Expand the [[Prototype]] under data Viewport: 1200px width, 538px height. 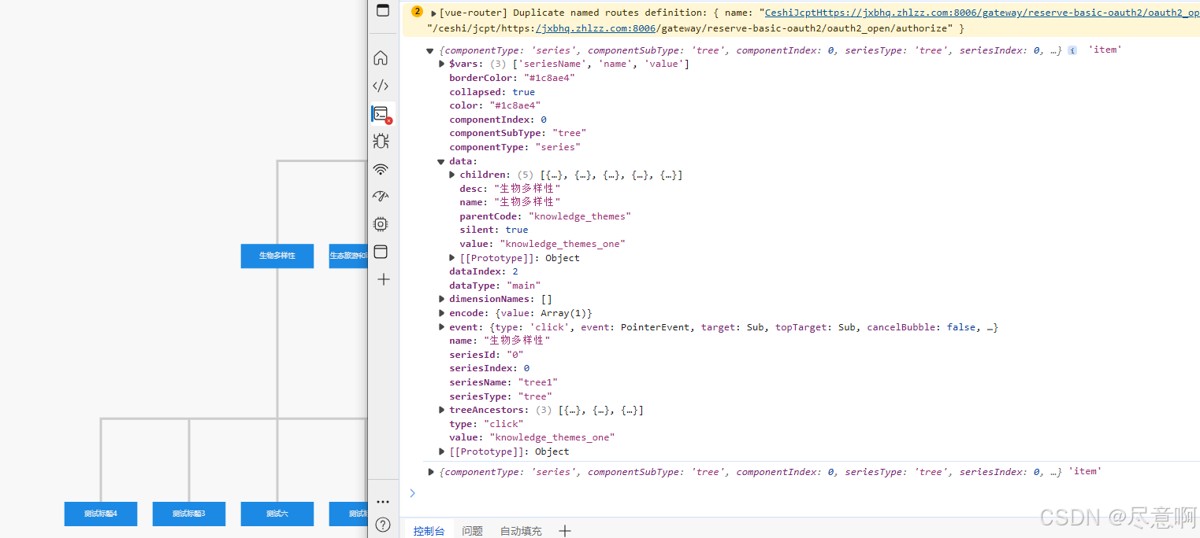click(452, 258)
